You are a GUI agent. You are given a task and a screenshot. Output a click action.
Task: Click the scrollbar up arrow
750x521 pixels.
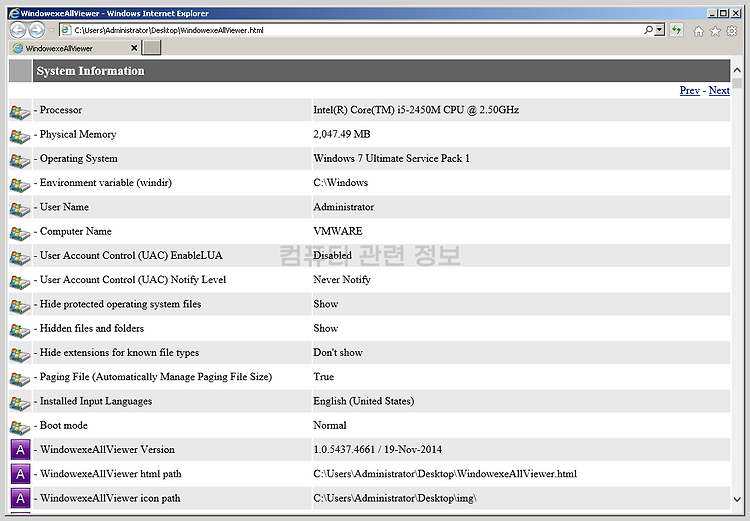(737, 70)
